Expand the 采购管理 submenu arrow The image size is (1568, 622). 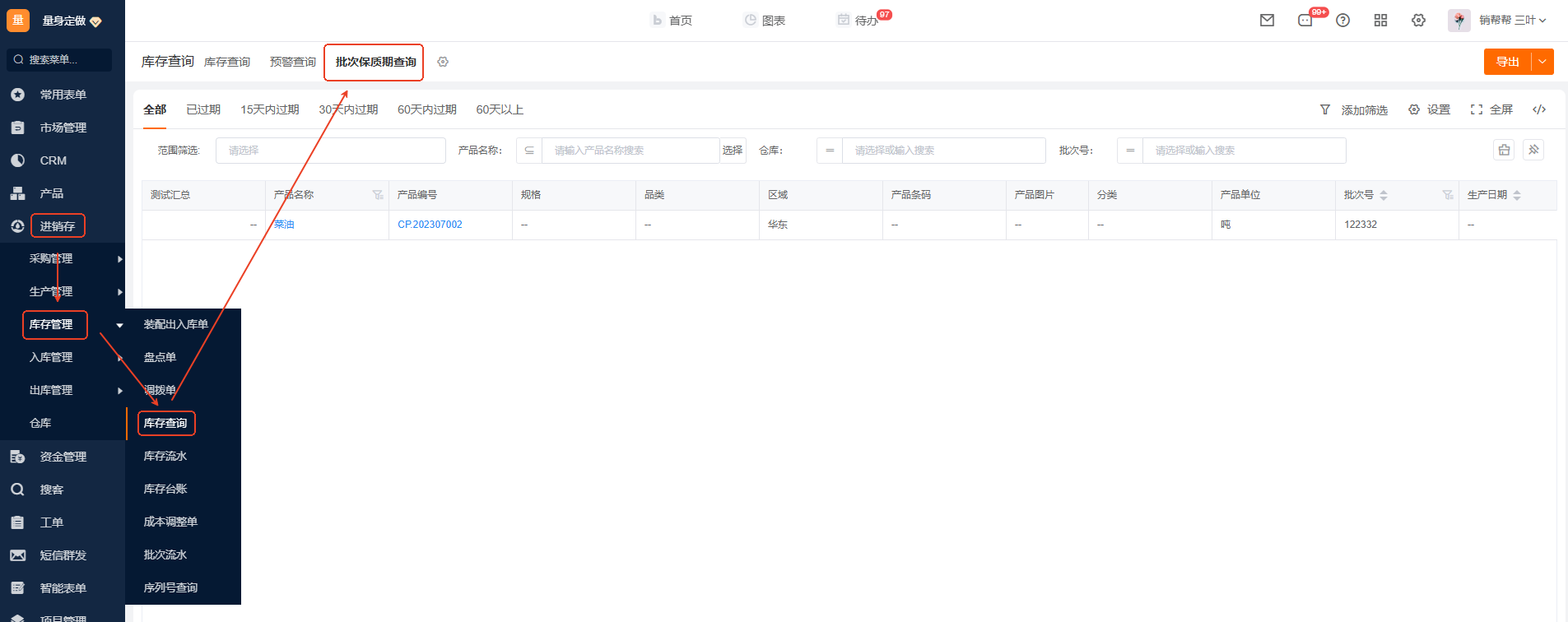[x=120, y=259]
